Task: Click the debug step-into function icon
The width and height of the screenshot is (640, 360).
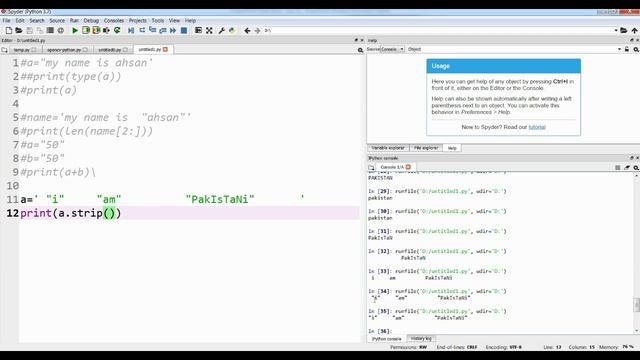Action: pyautogui.click(x=152, y=30)
